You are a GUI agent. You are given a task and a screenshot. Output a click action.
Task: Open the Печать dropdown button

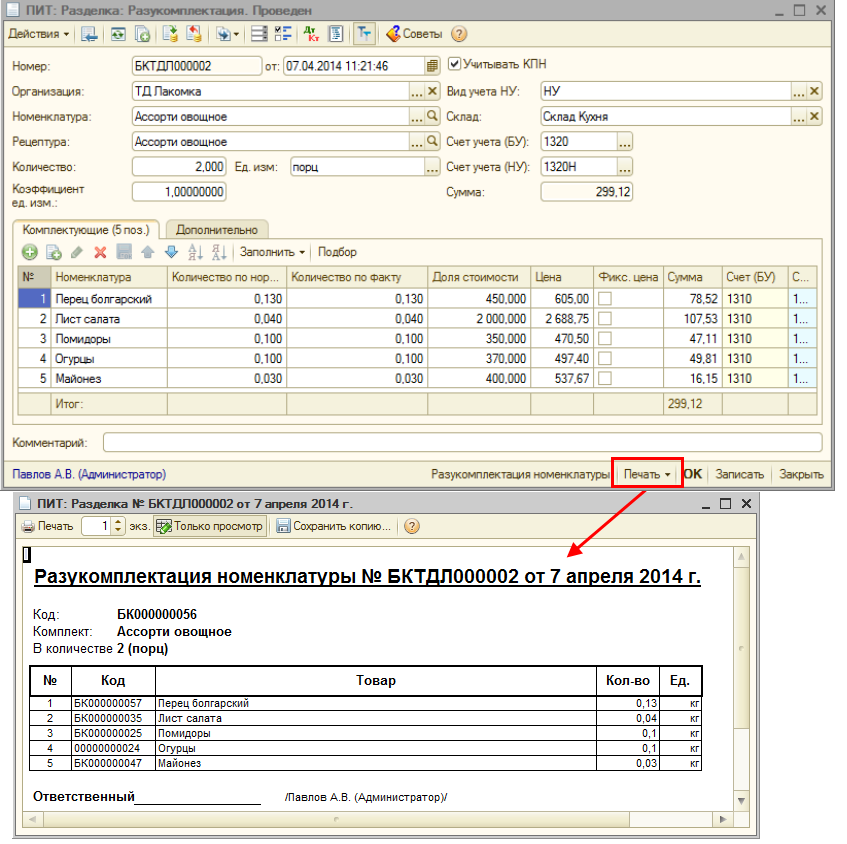[x=646, y=474]
